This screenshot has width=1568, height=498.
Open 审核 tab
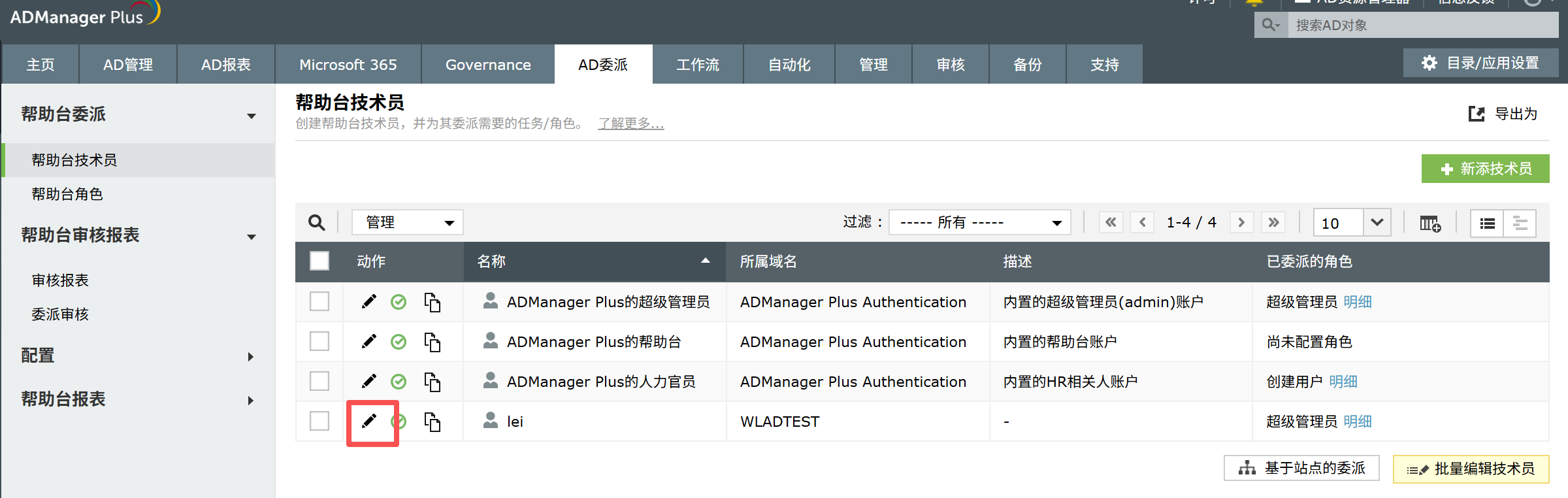click(951, 64)
